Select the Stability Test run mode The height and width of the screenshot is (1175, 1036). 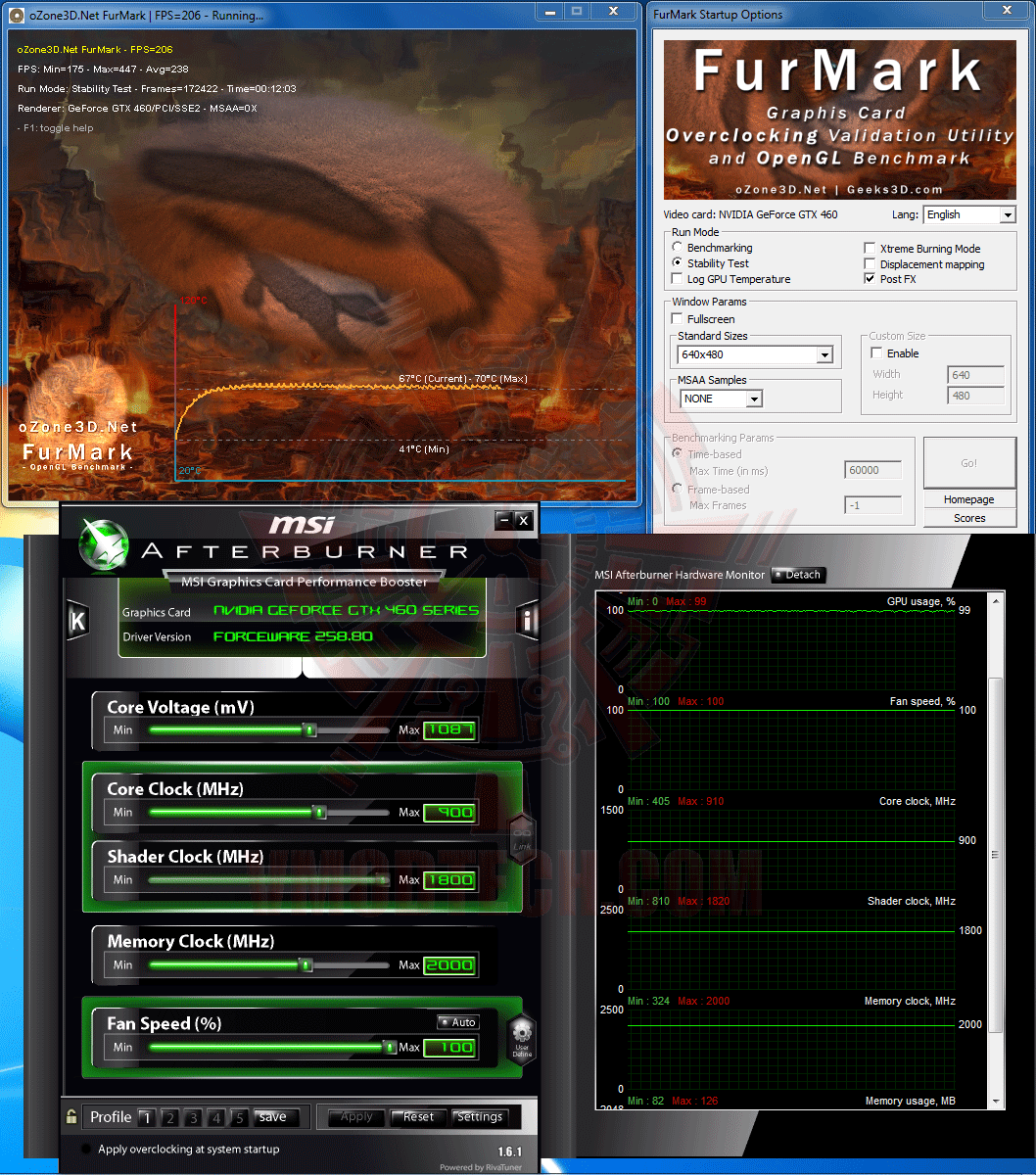678,263
